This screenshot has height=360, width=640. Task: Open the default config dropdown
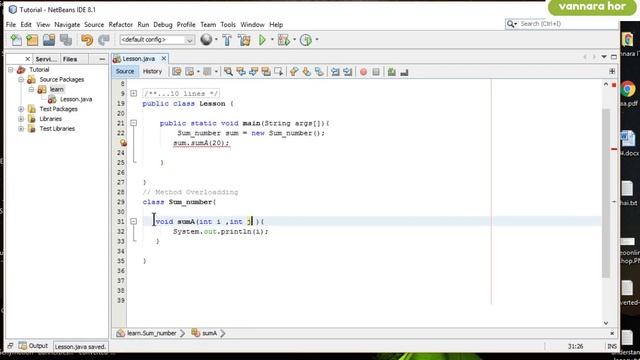(189, 40)
